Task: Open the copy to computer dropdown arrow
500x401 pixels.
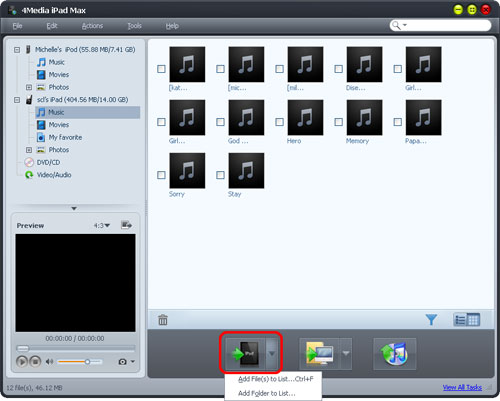Action: click(346, 354)
